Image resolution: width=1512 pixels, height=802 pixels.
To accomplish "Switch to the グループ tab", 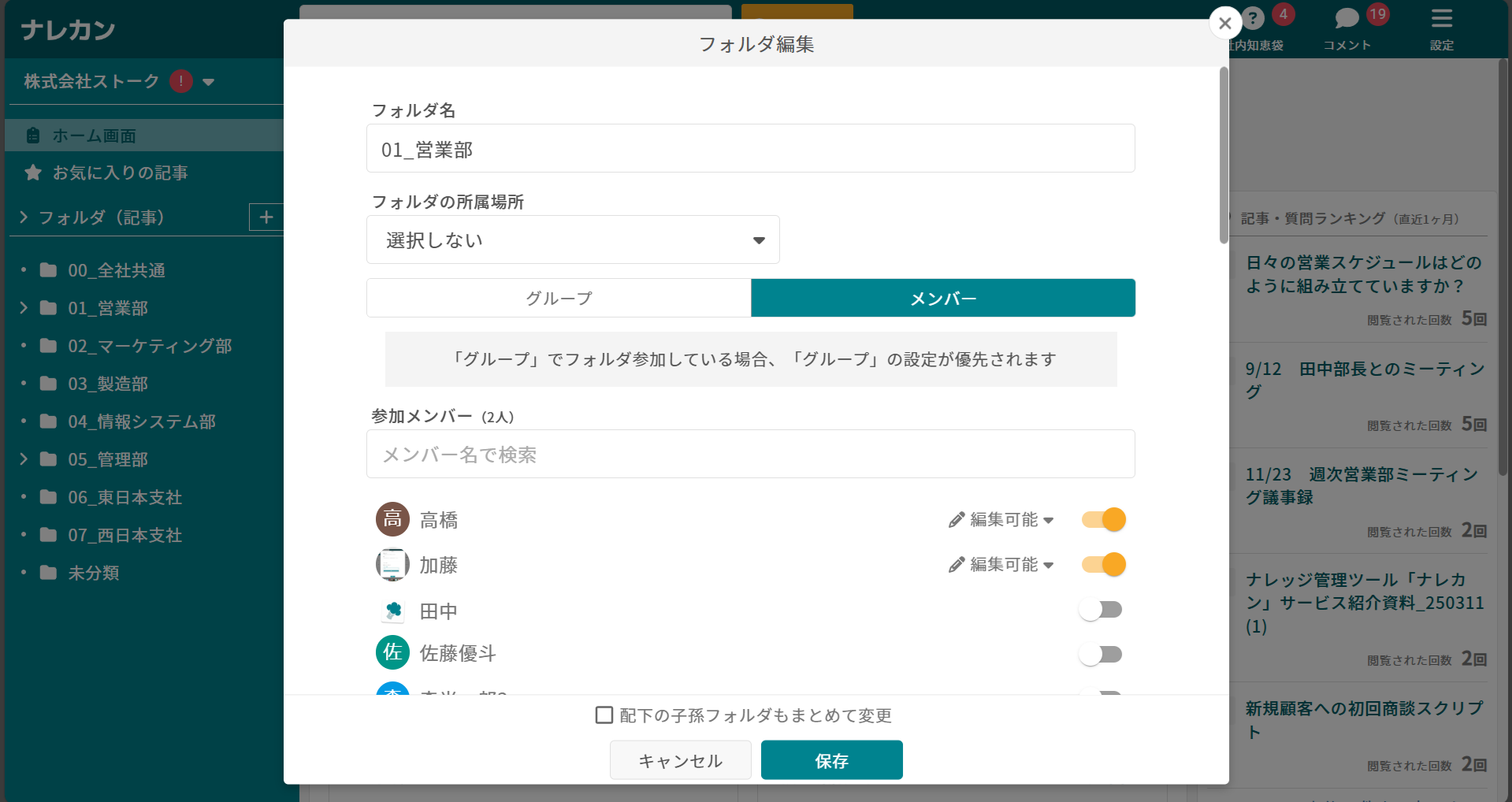I will click(x=559, y=298).
